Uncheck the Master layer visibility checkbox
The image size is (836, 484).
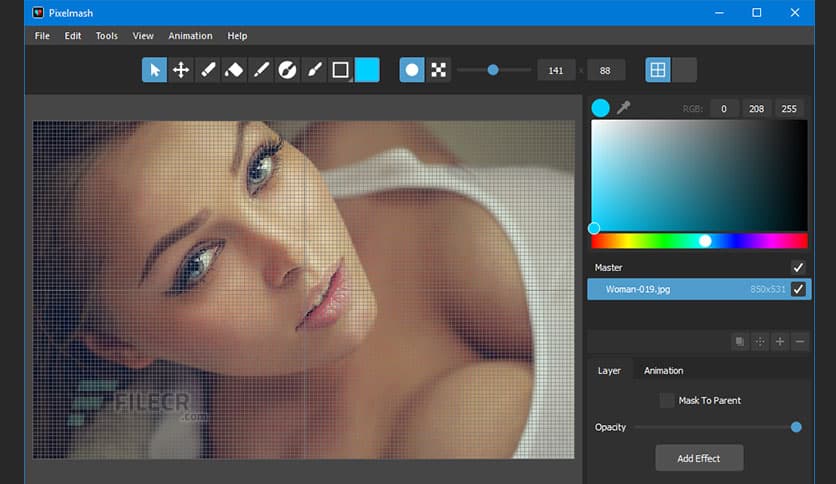pyautogui.click(x=798, y=267)
